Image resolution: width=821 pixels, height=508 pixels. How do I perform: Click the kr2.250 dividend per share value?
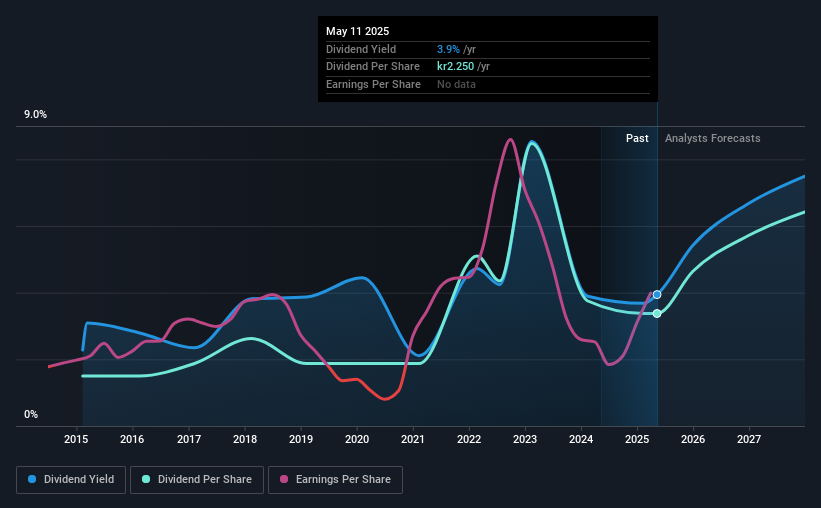[456, 67]
